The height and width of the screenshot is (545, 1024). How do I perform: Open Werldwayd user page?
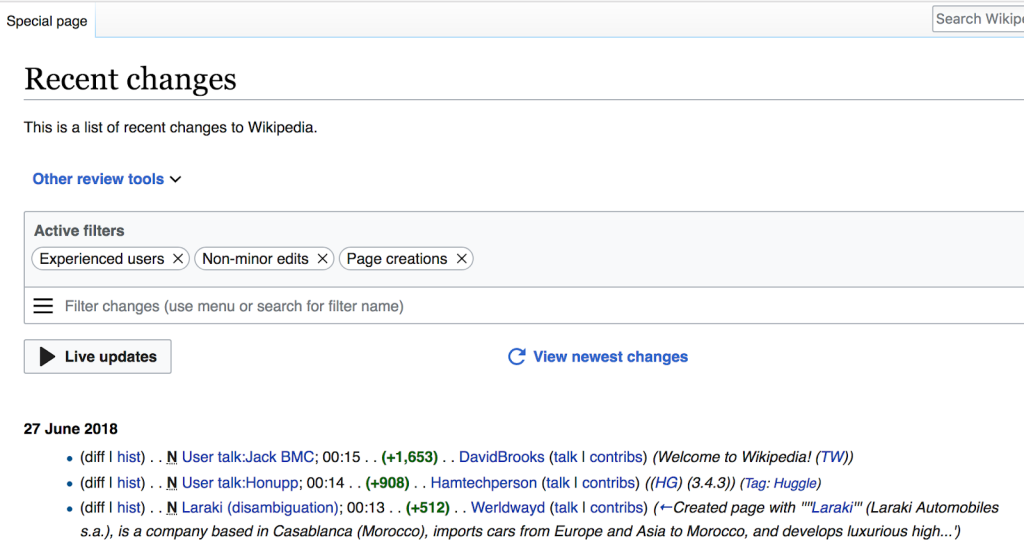pos(507,508)
